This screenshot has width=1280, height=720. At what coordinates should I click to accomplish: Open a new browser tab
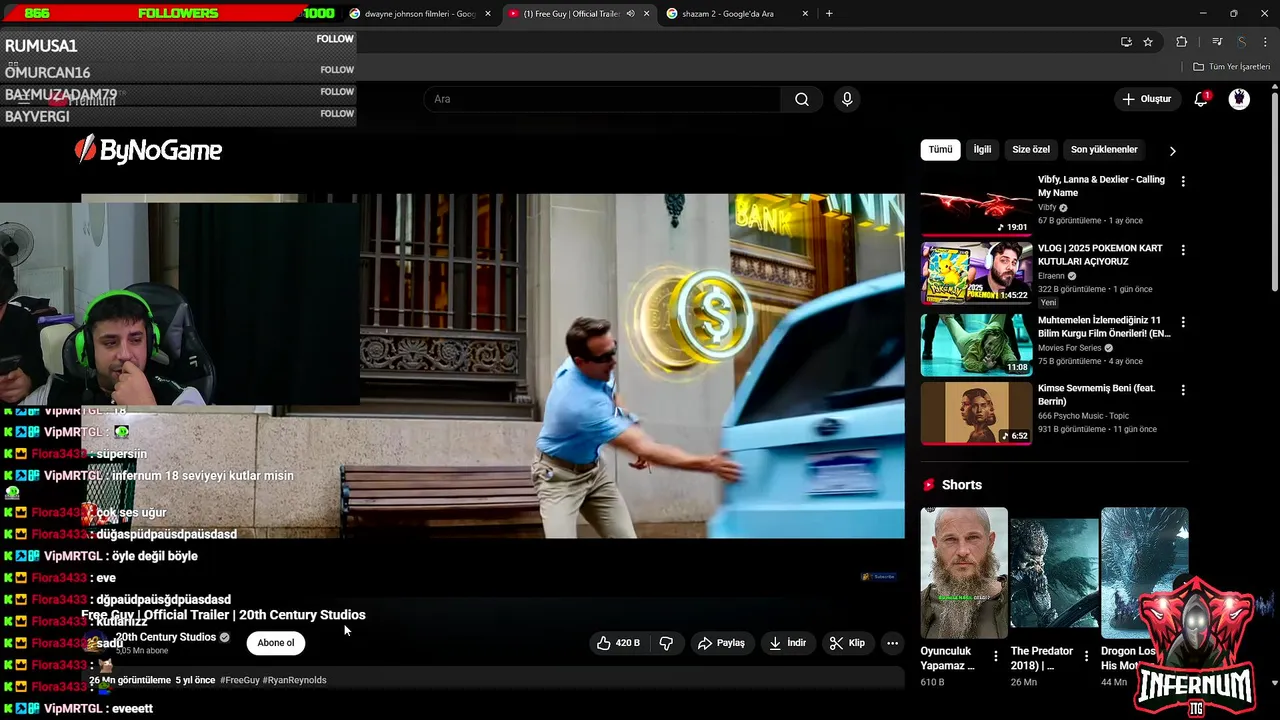(829, 13)
